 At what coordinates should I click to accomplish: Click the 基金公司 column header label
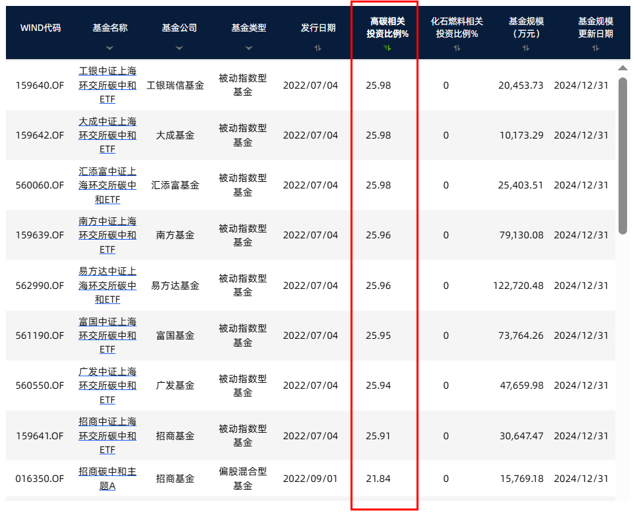tap(179, 28)
